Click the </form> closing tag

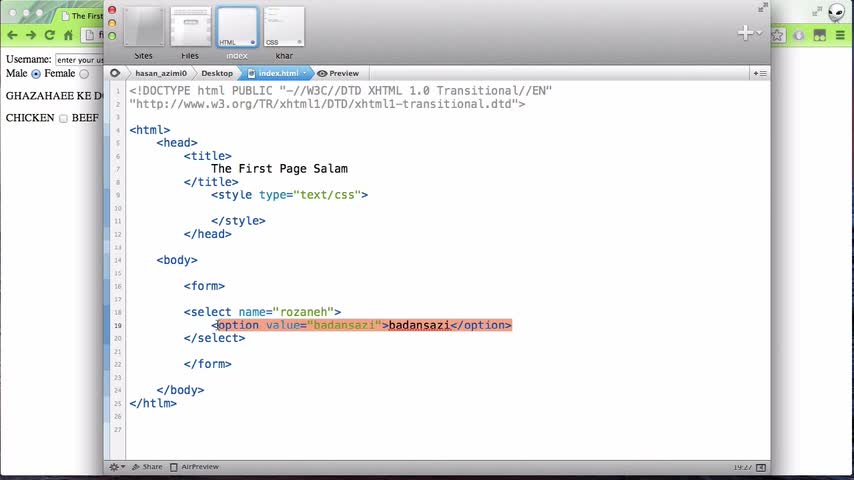208,364
